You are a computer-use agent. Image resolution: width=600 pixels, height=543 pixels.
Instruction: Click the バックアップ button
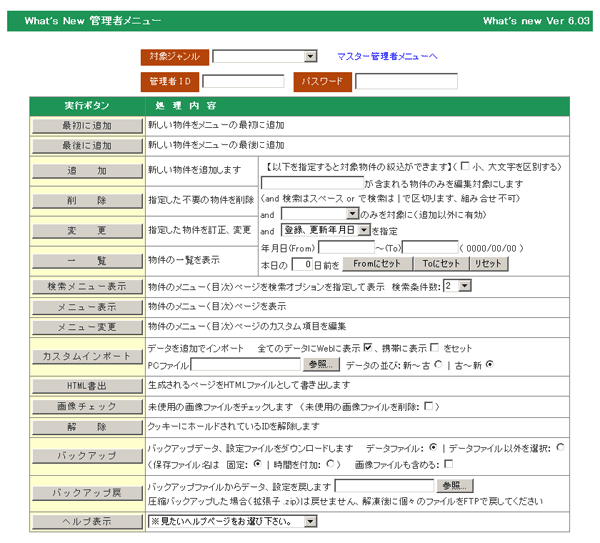(87, 456)
